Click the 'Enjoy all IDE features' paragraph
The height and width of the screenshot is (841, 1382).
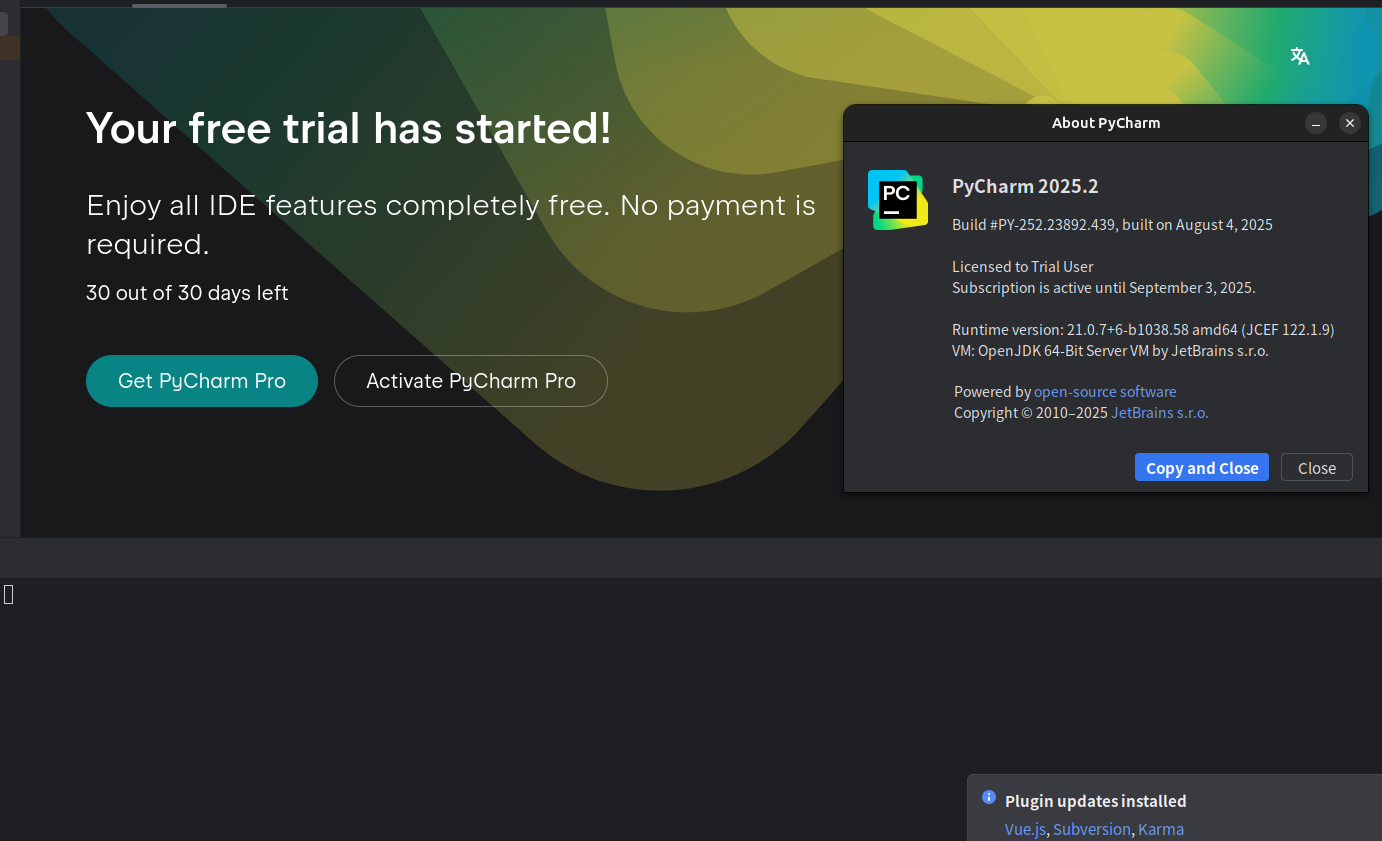click(x=451, y=224)
